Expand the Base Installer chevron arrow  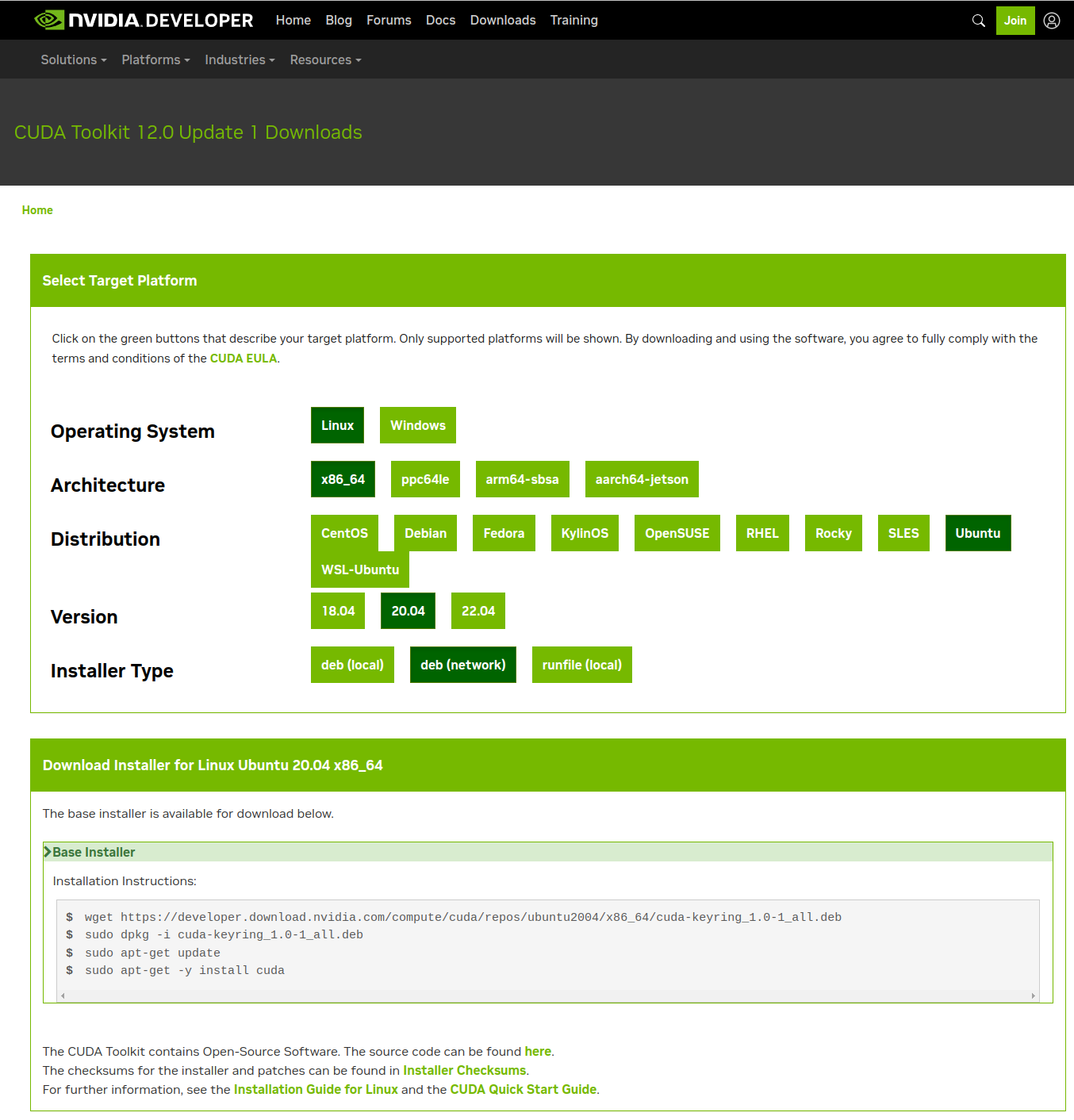click(x=48, y=852)
